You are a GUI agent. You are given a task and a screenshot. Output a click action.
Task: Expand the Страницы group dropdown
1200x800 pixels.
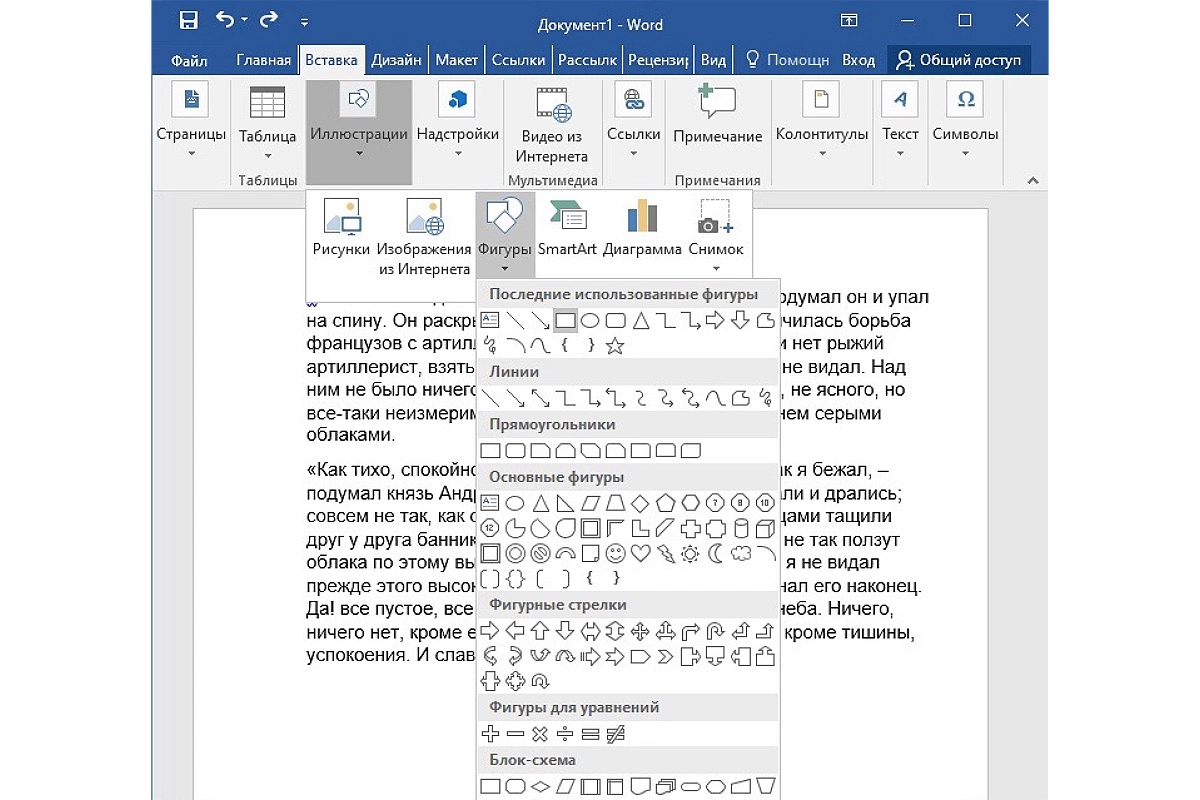[x=191, y=121]
